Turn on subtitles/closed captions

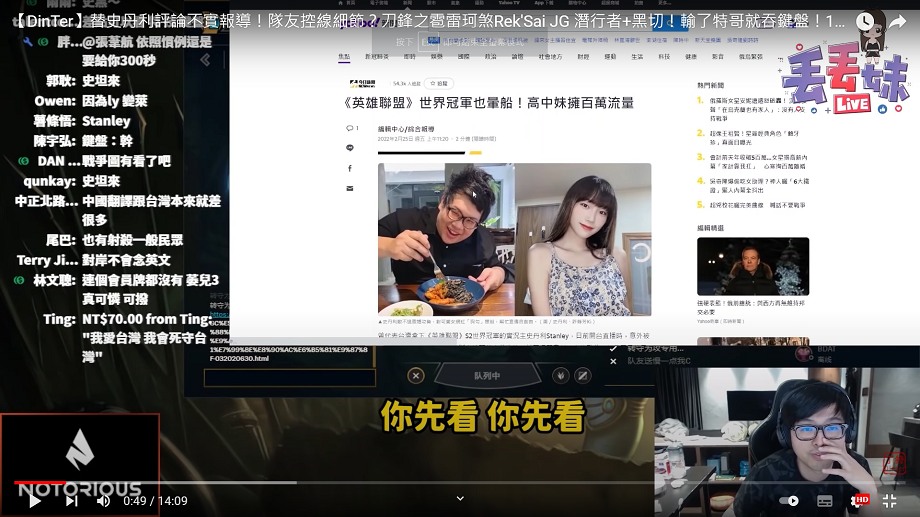824,501
